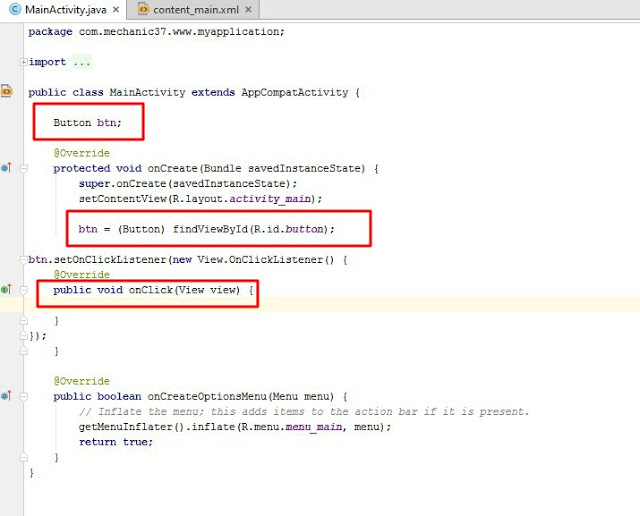Click fold marker at onClick closing brace
Screen dimensions: 640x516
point(24,320)
